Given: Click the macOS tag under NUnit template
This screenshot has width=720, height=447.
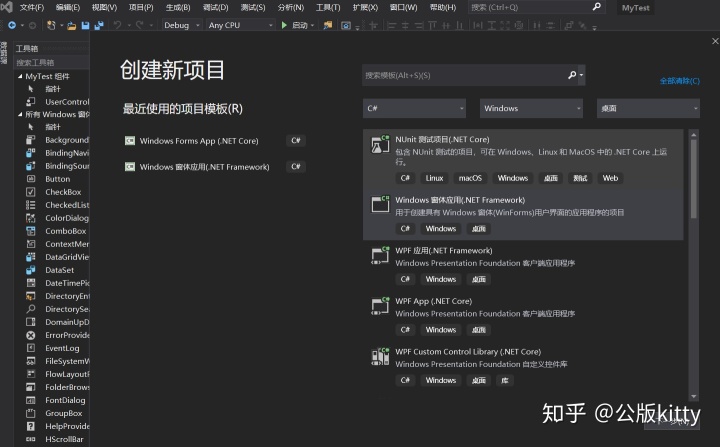Looking at the screenshot, I should point(470,178).
